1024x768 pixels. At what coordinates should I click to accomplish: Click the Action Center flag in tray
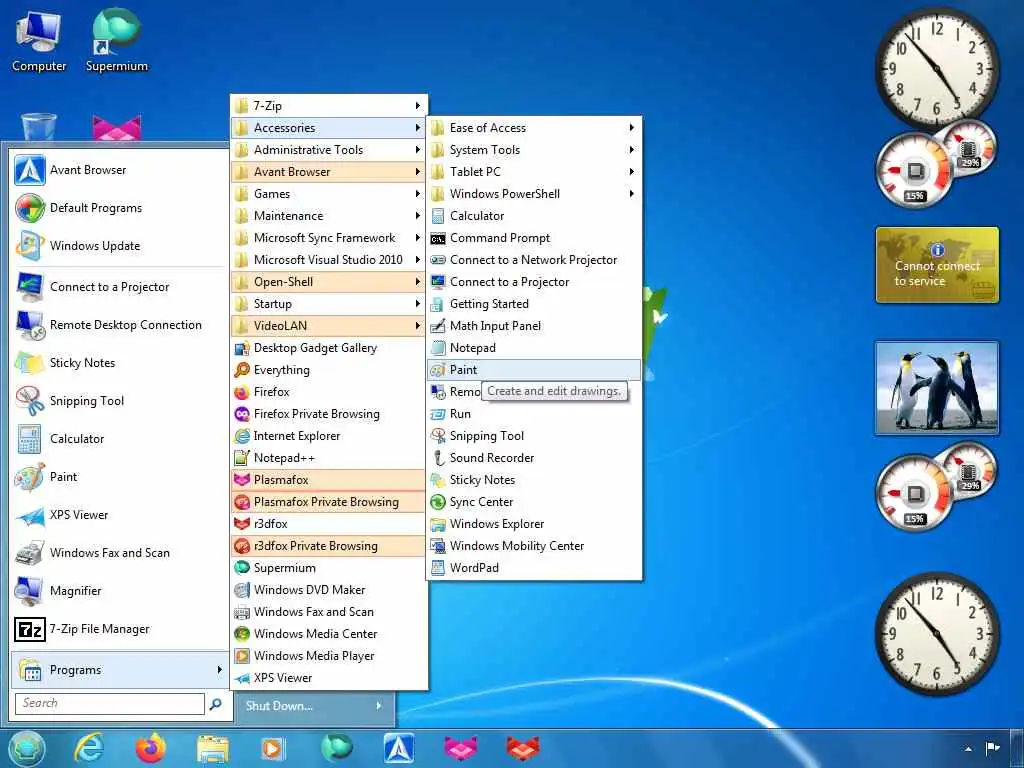click(993, 748)
